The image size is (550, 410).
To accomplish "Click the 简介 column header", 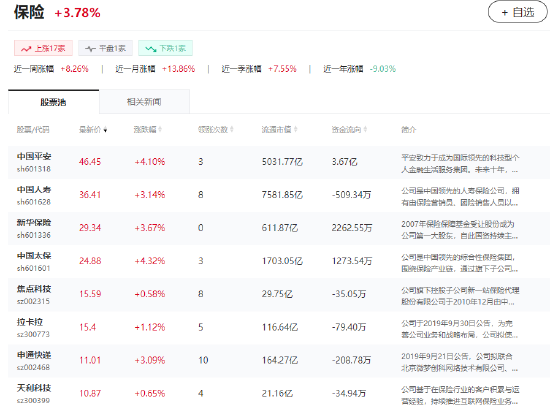I will tap(408, 130).
